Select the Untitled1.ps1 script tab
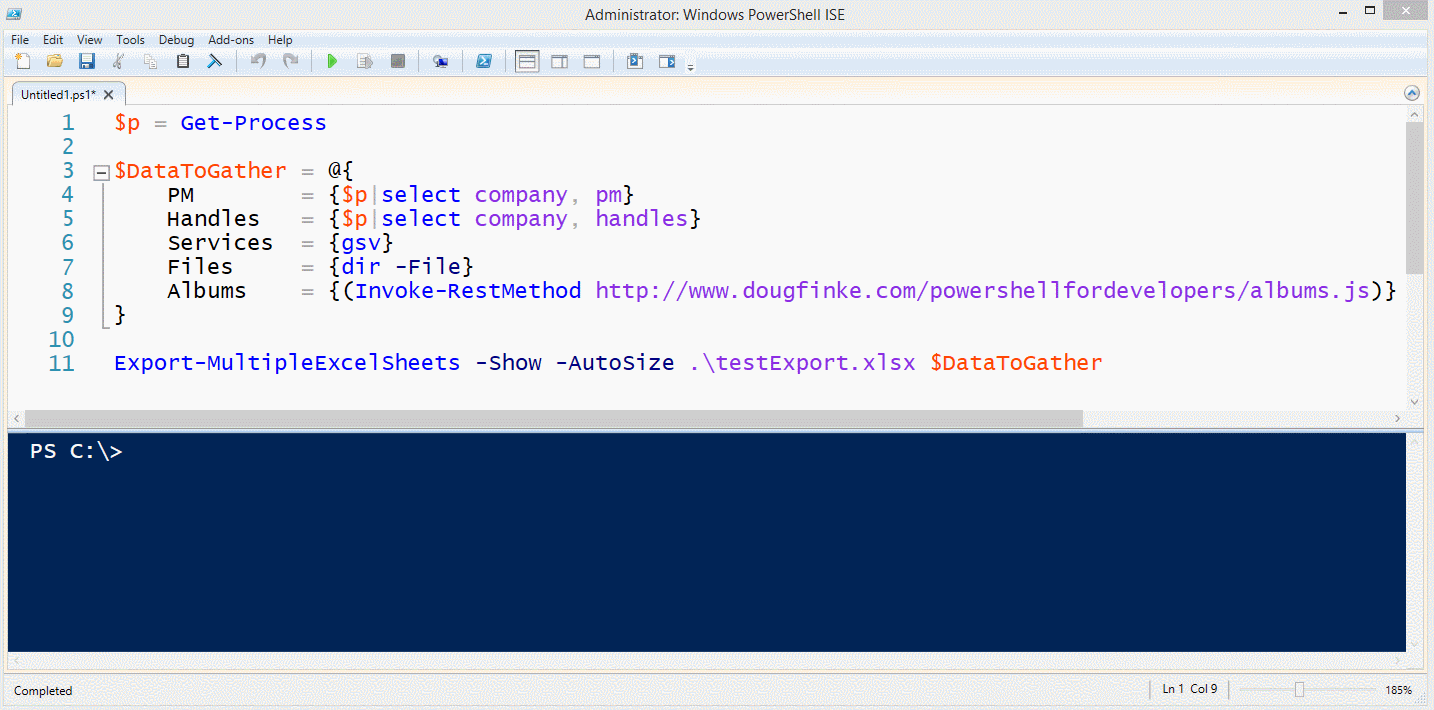1434x710 pixels. point(58,95)
